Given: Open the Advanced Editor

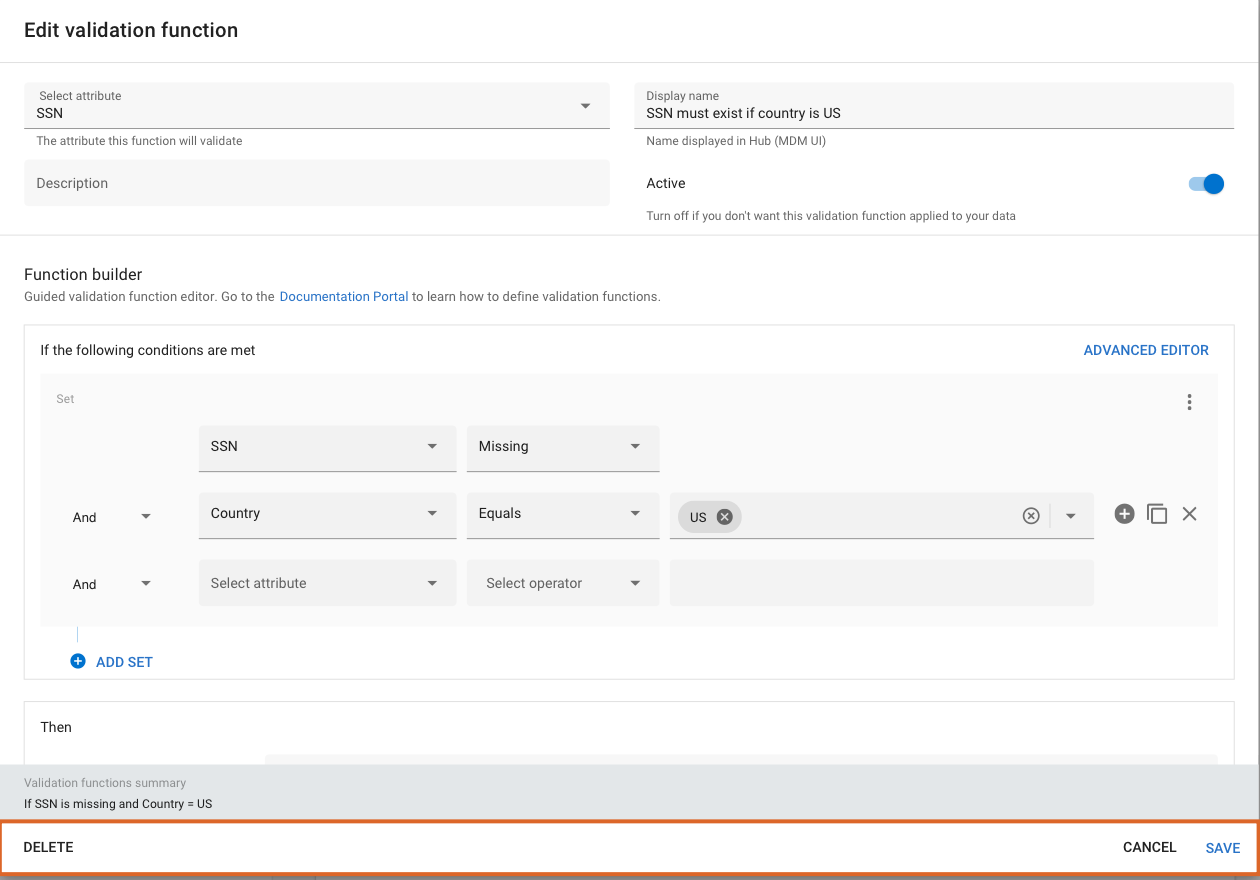Looking at the screenshot, I should [1146, 350].
